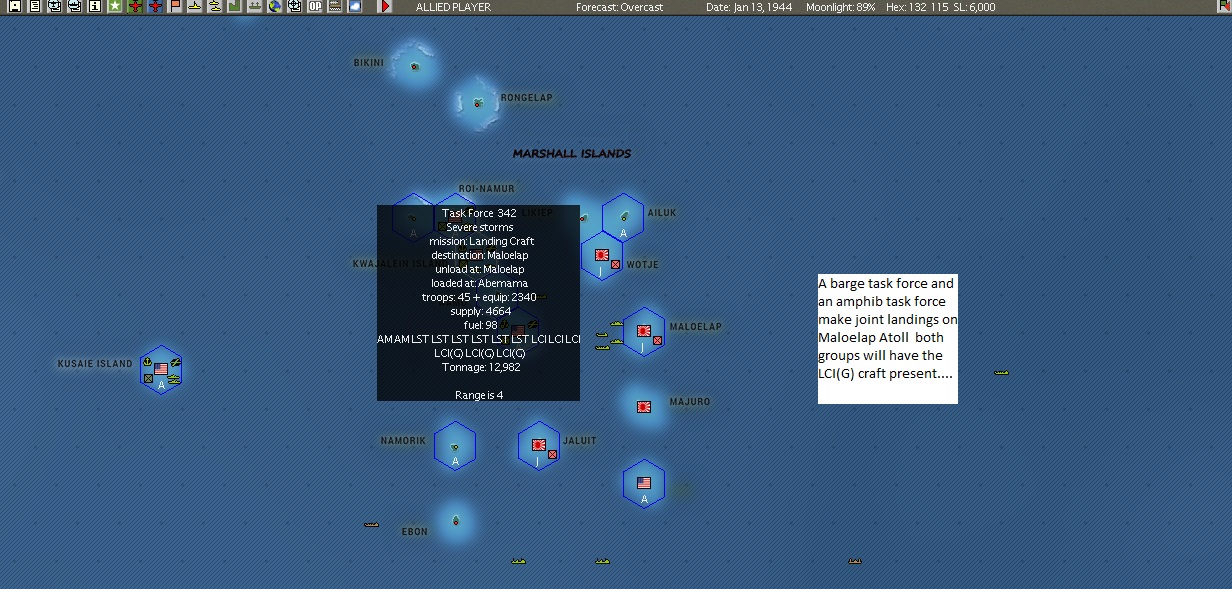Click the ALLIED PLAYER status label

[x=453, y=7]
